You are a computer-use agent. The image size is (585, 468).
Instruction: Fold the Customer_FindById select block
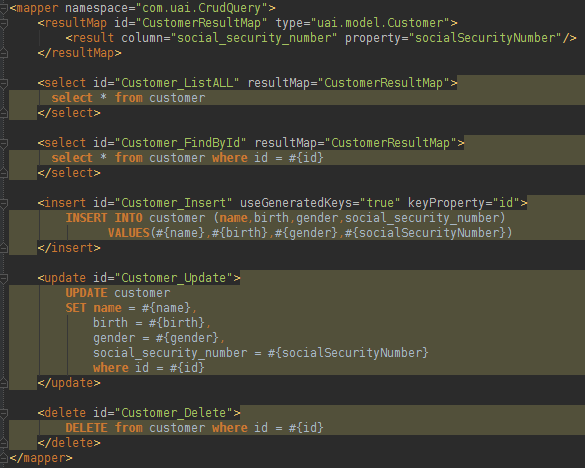click(x=4, y=143)
